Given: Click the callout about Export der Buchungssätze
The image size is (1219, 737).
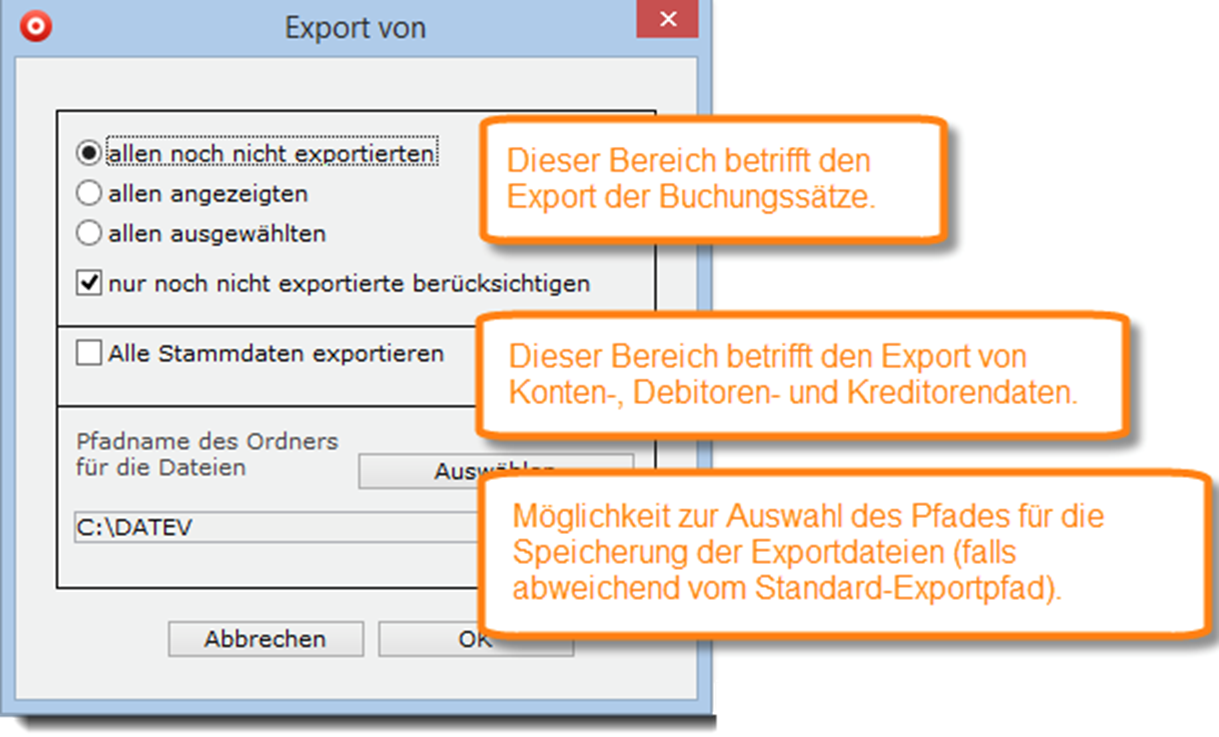Looking at the screenshot, I should point(711,179).
